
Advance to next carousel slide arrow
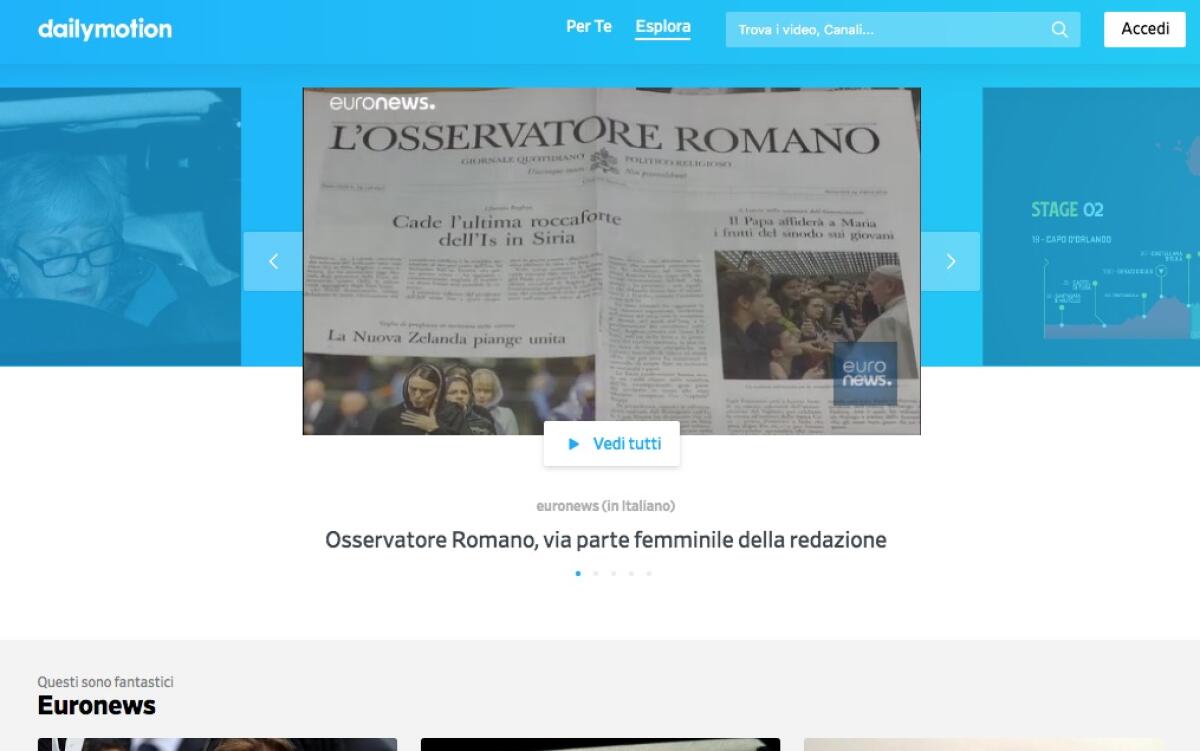950,261
